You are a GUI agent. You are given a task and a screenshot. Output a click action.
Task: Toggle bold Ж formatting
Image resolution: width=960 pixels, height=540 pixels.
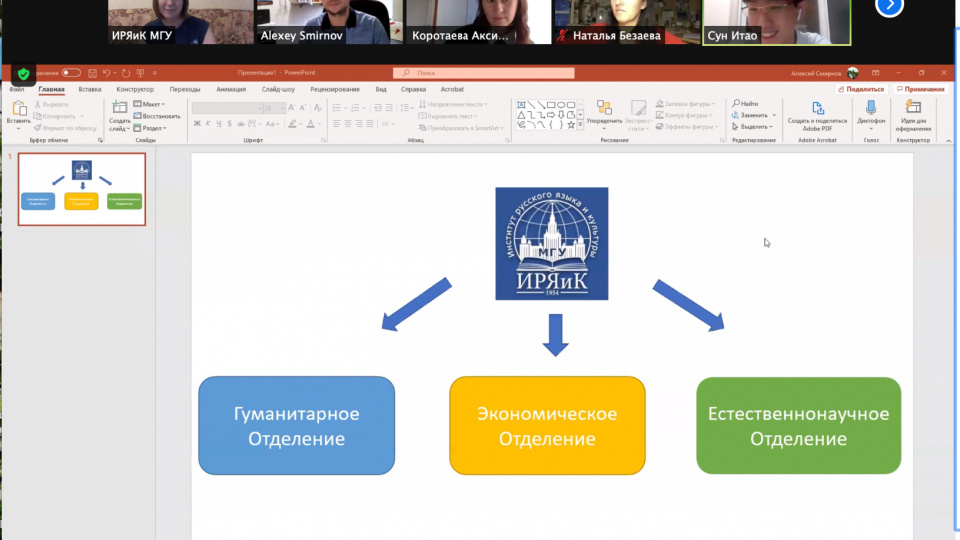pos(197,124)
